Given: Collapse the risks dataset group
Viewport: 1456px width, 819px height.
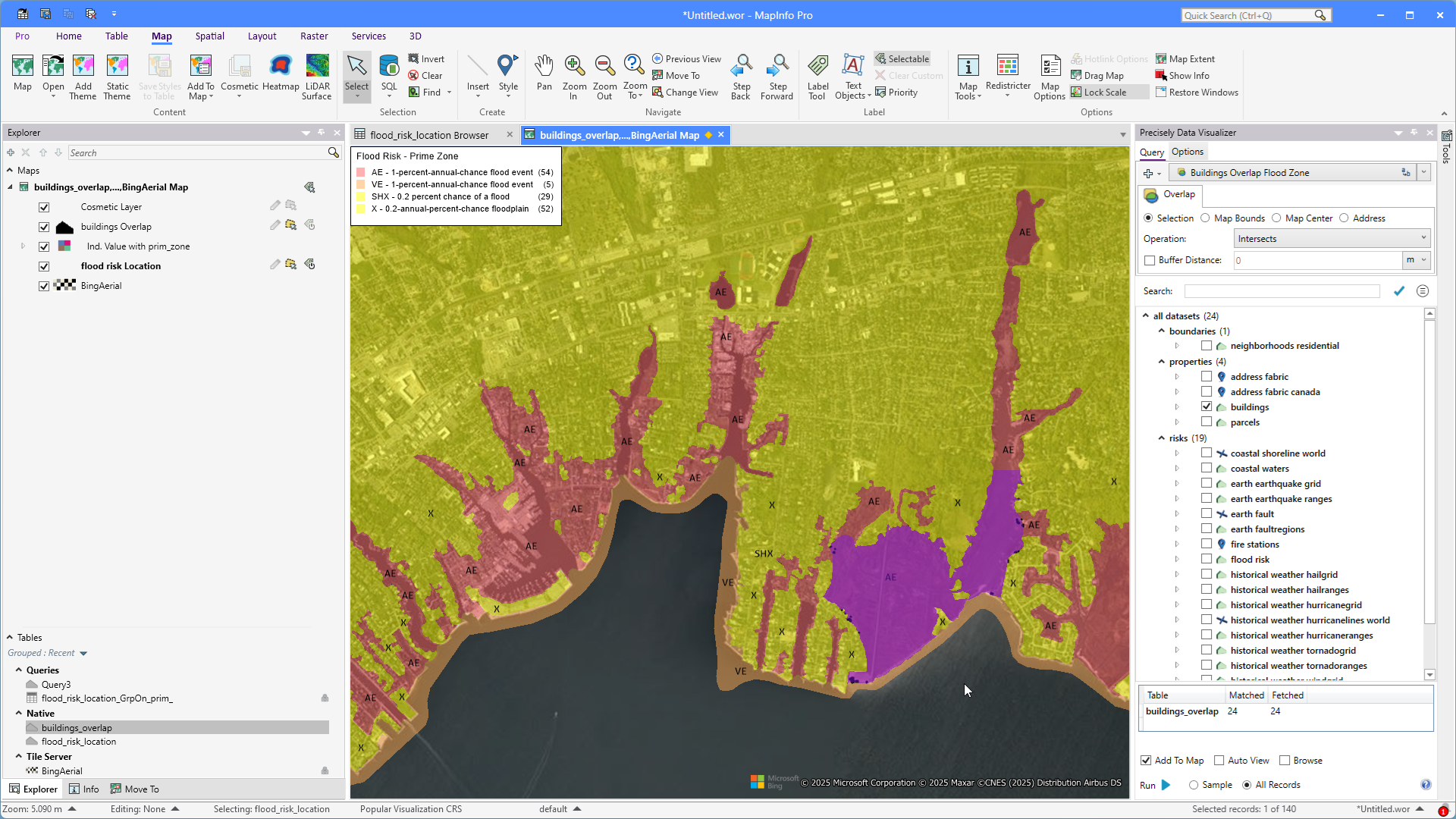Looking at the screenshot, I should [x=1161, y=438].
